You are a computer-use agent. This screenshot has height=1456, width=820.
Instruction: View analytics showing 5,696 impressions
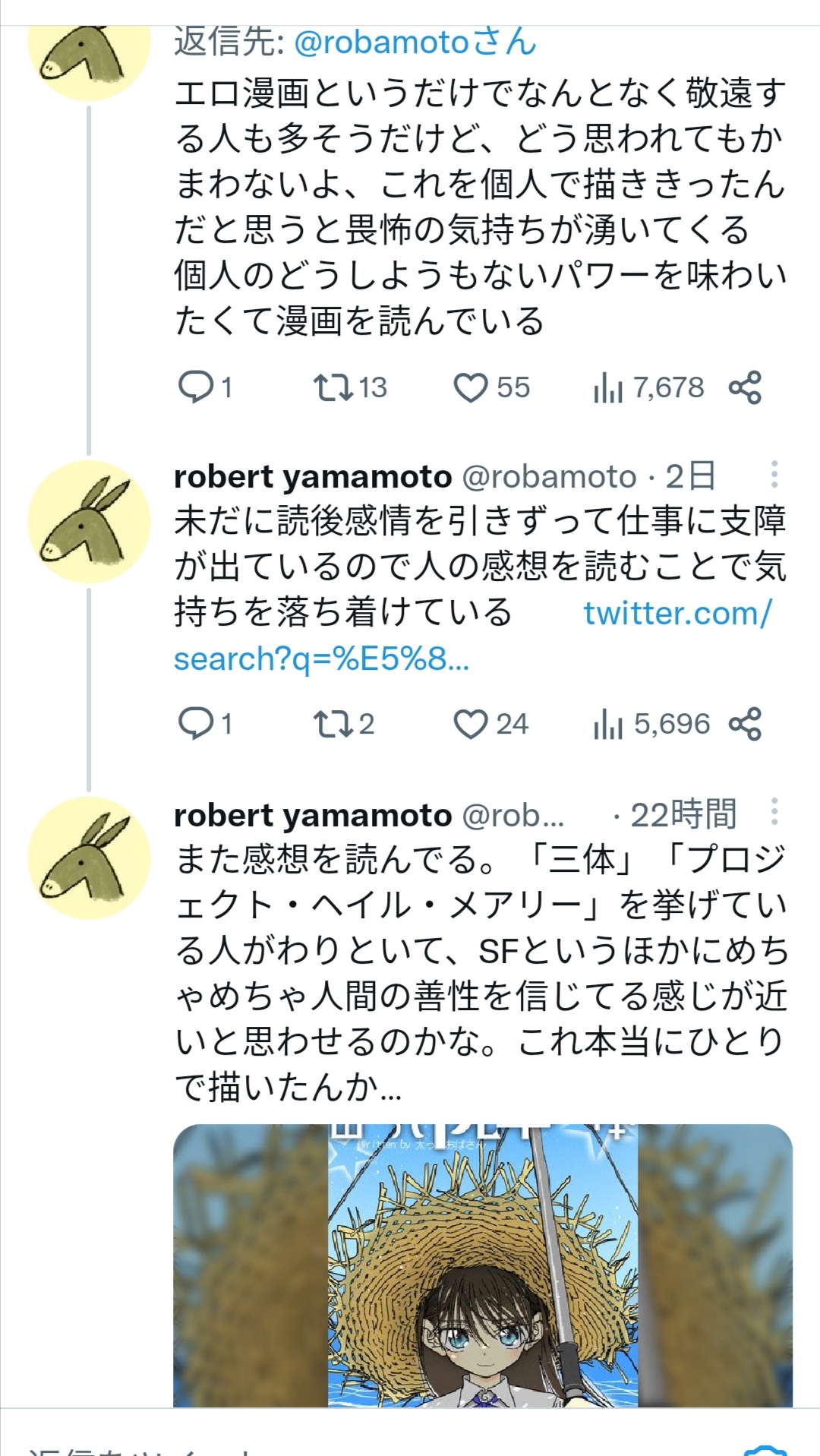651,724
